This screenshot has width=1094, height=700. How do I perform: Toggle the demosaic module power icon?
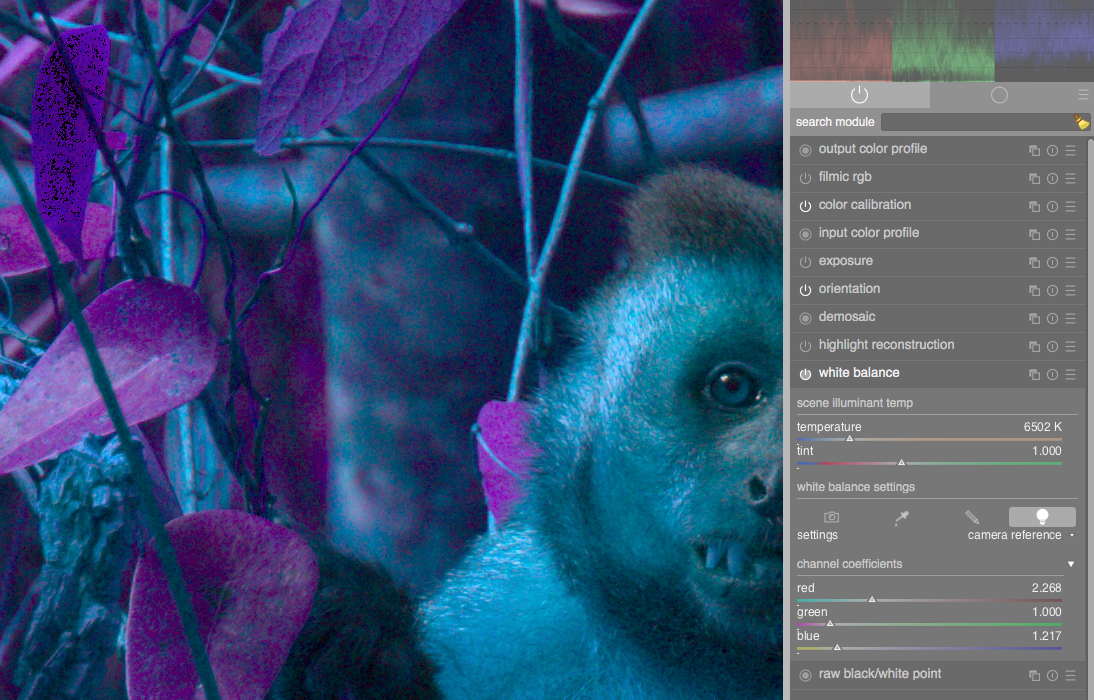805,318
